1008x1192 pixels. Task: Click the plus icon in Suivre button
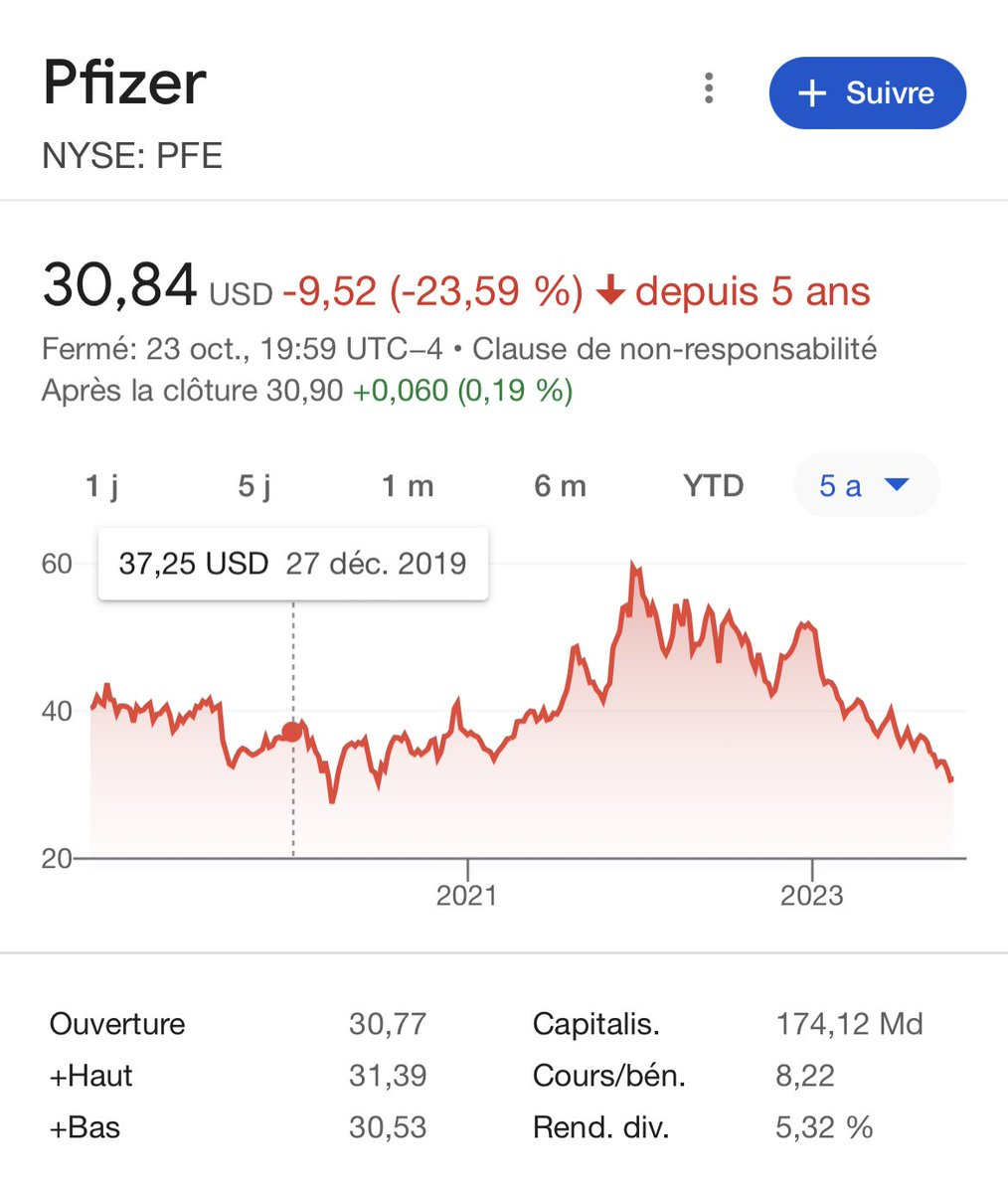(x=812, y=93)
